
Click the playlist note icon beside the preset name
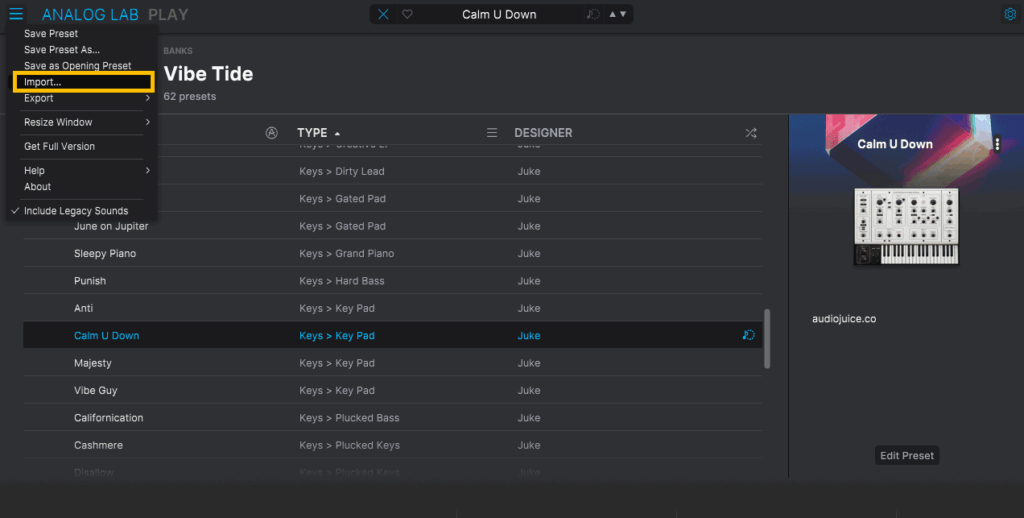tap(593, 14)
